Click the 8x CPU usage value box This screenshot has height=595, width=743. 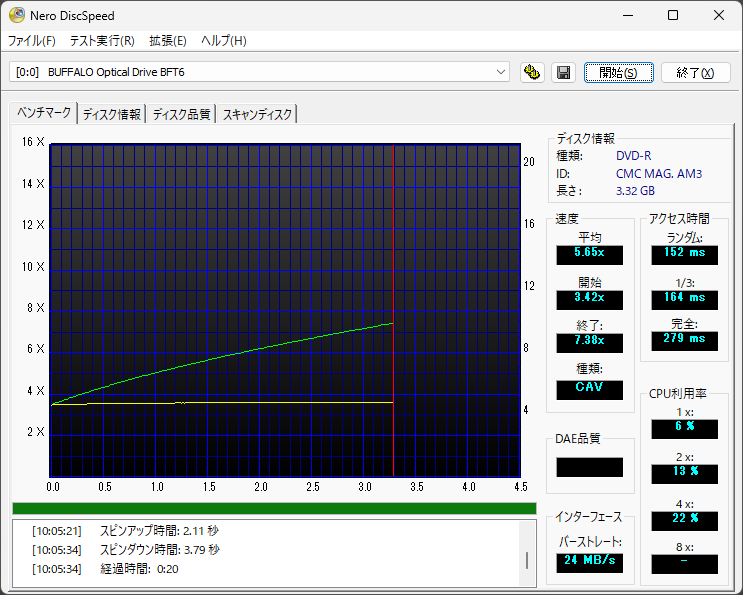[684, 564]
